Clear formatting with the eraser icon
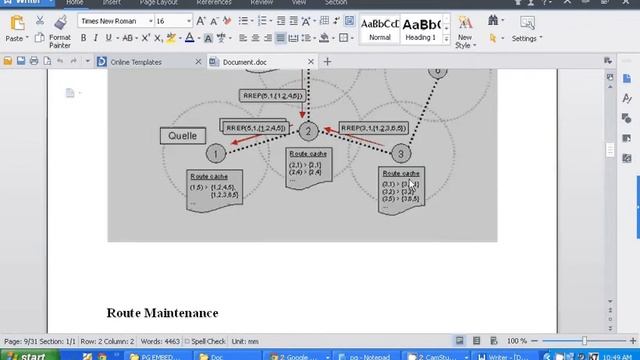 [x=227, y=21]
